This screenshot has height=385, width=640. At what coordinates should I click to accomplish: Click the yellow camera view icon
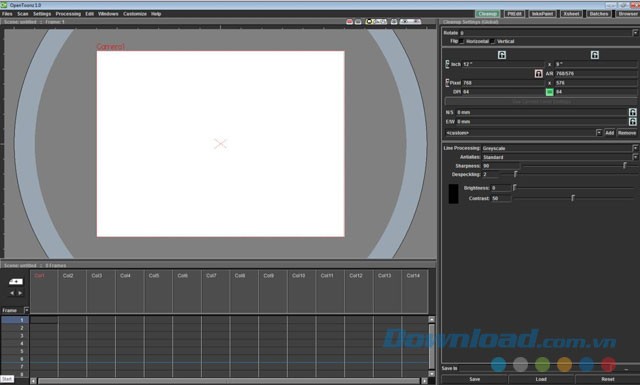click(369, 22)
